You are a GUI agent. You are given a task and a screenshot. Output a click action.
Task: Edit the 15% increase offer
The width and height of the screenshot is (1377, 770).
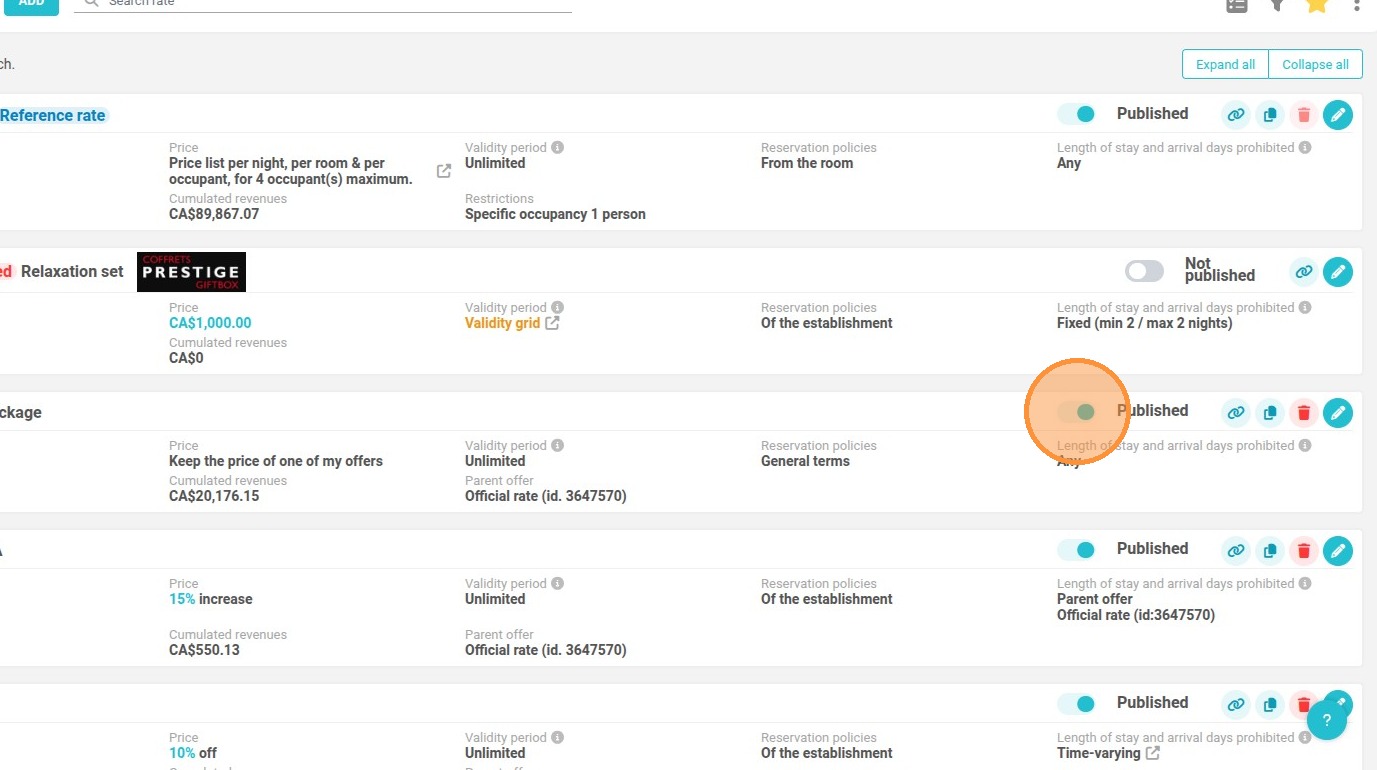point(1338,550)
